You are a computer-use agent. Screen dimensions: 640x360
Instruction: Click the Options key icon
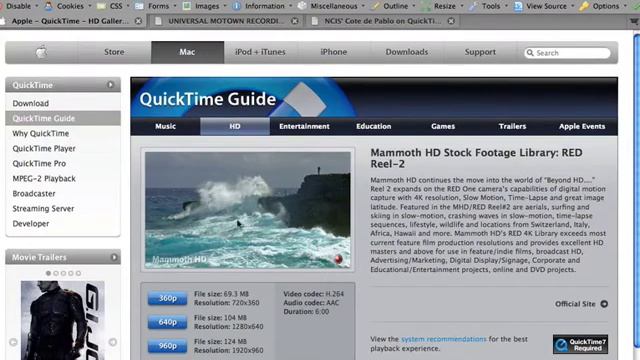[x=584, y=6]
